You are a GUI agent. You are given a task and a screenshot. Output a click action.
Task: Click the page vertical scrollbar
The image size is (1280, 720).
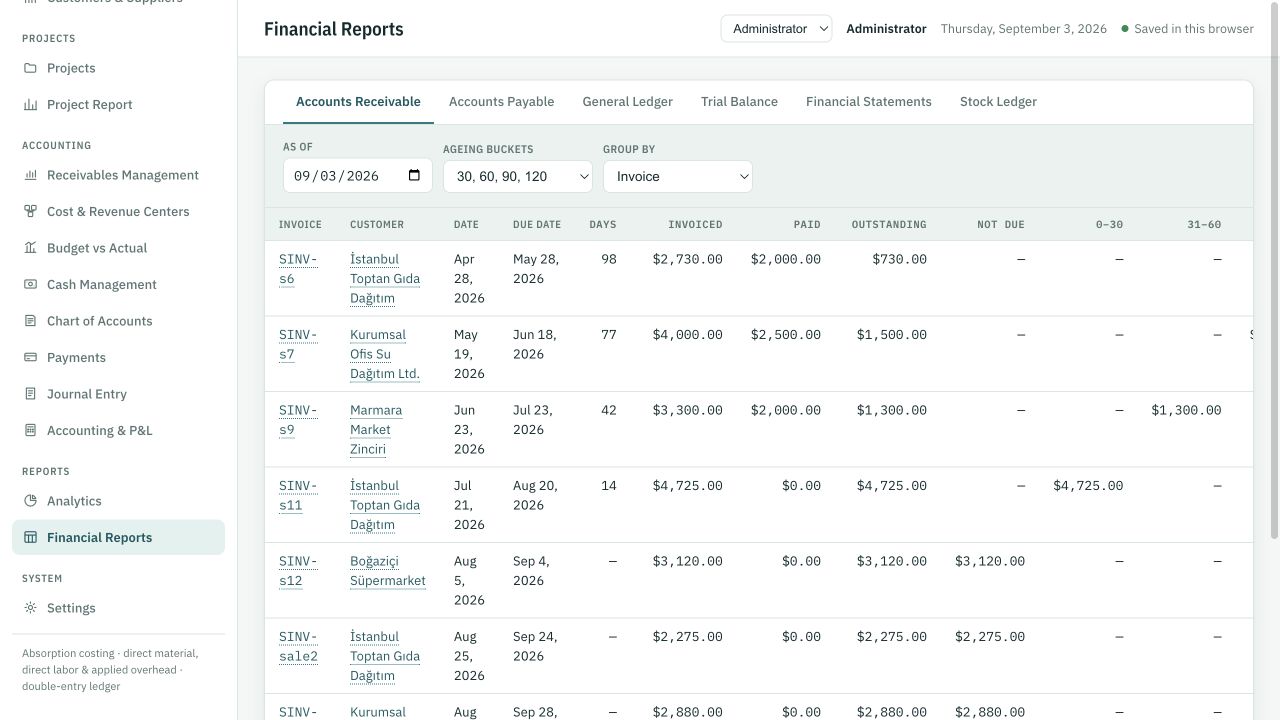coord(1273,270)
